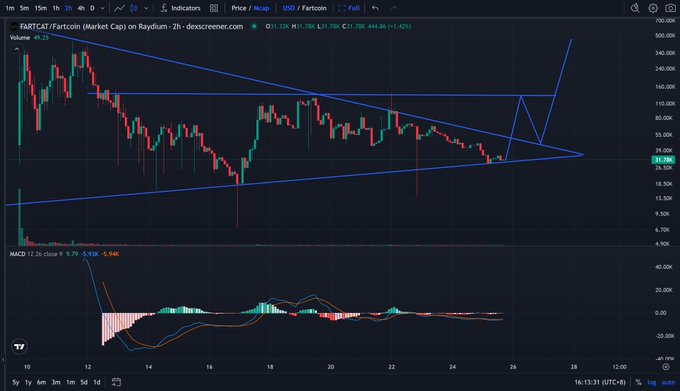Select the 1m interval
Screen dimensions: 680x391
[x=10, y=8]
